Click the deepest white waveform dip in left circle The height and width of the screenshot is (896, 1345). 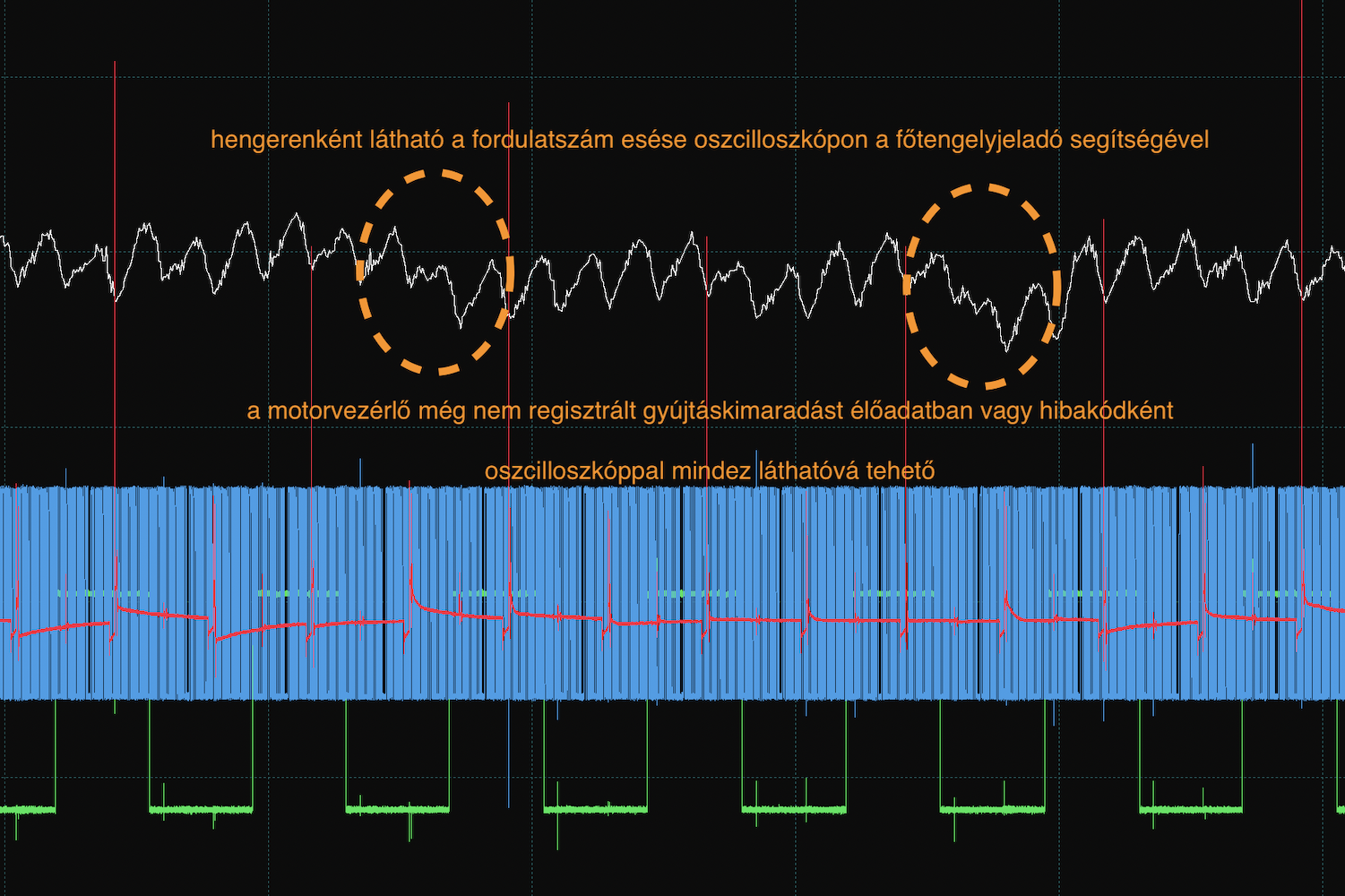click(461, 324)
